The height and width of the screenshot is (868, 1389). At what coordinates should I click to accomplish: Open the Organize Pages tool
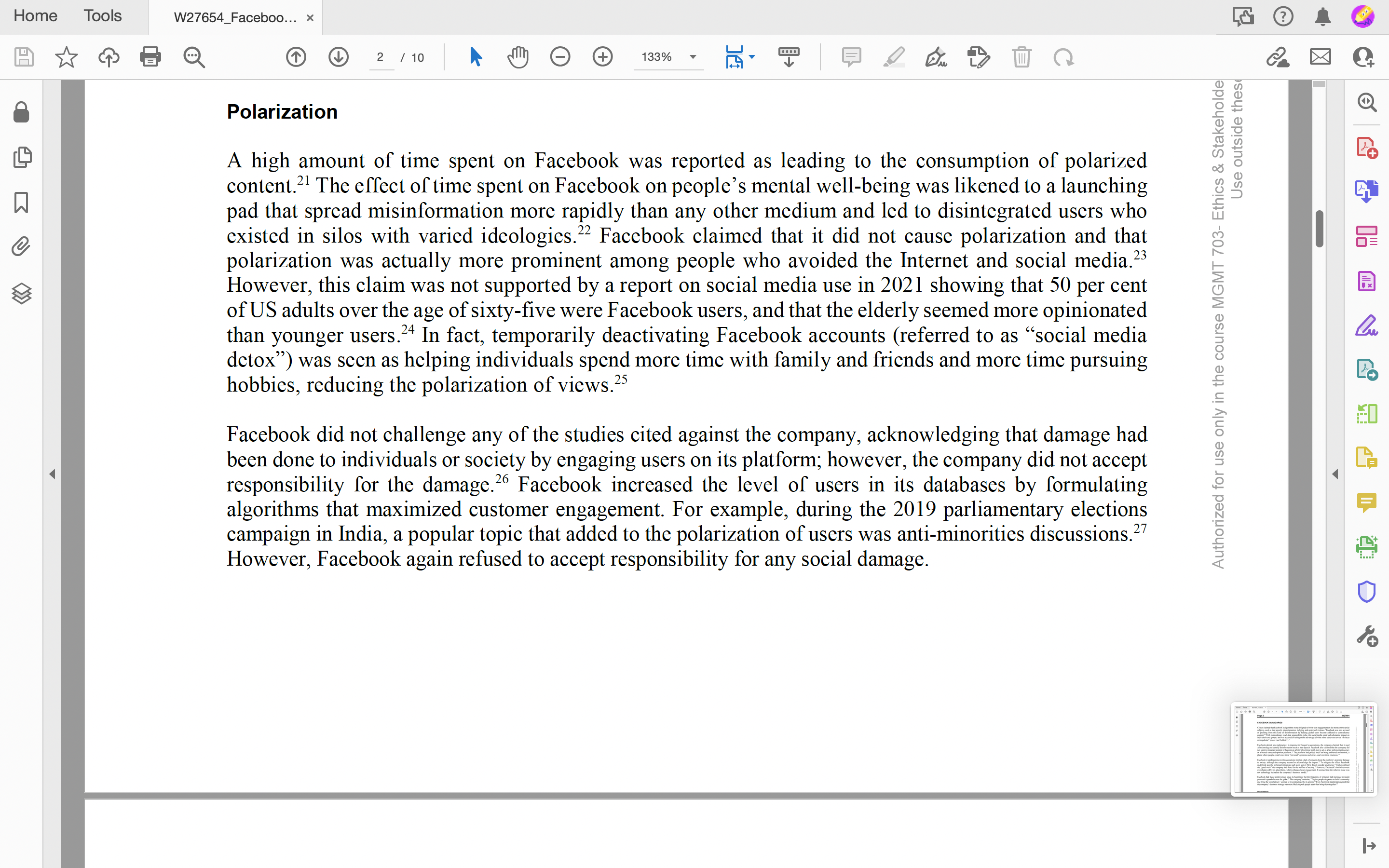click(x=1368, y=235)
